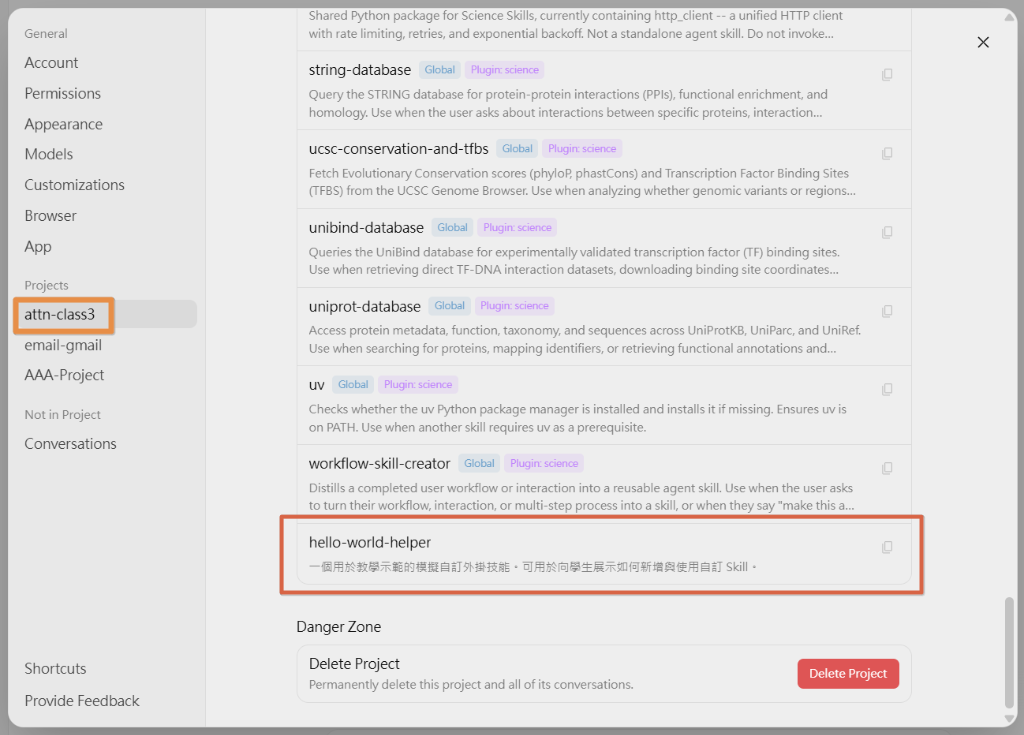Click the Global tag on unibind-database
Image resolution: width=1024 pixels, height=735 pixels.
[452, 227]
